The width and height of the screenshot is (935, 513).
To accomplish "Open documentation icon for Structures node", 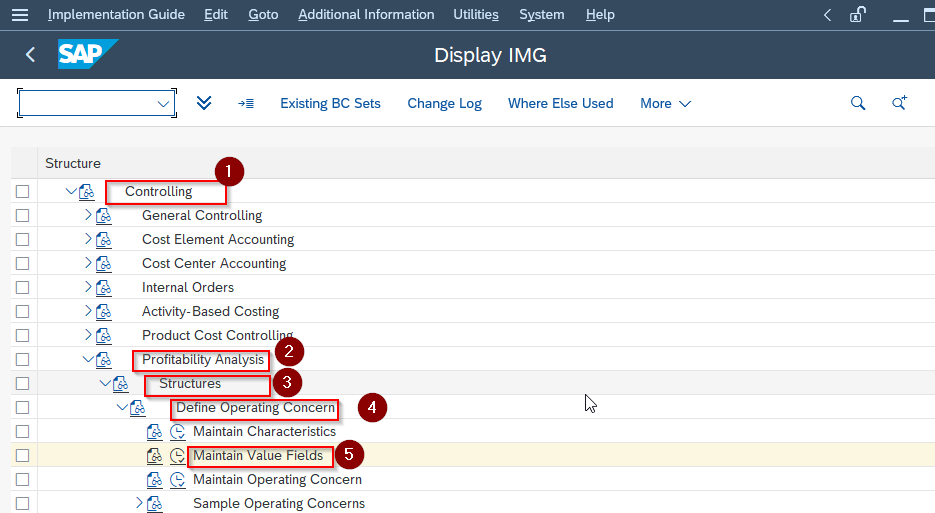I will point(121,384).
